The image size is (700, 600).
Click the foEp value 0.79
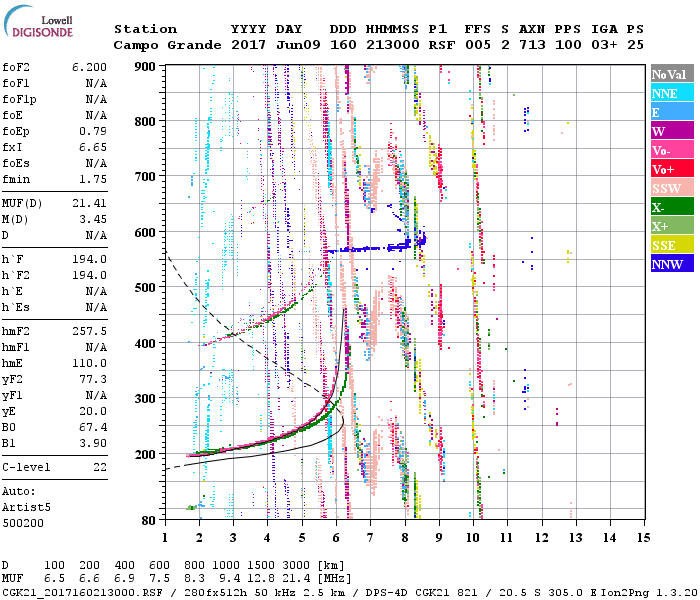(93, 131)
